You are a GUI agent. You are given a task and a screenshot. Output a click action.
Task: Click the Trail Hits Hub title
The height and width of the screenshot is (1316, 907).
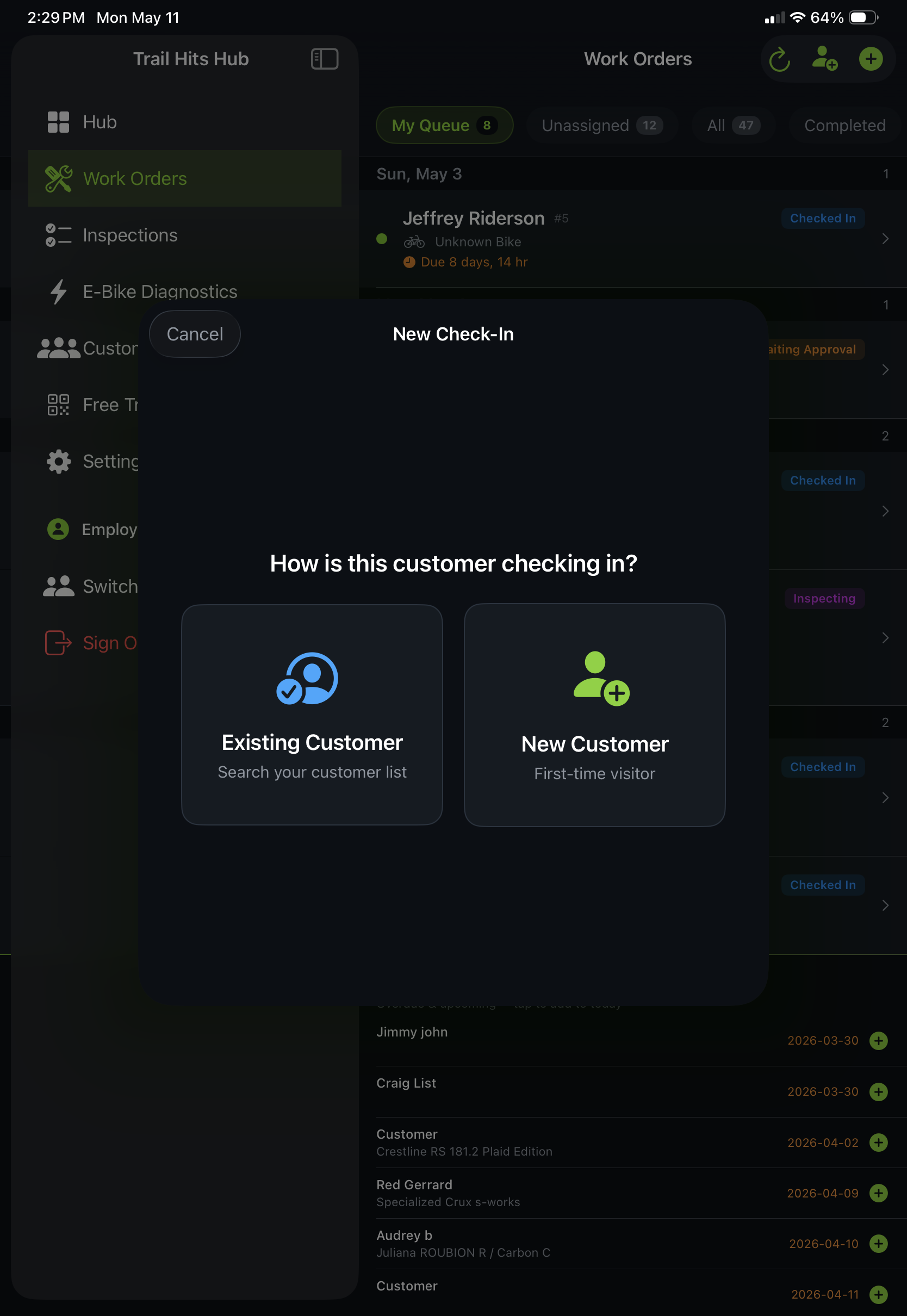[x=190, y=59]
